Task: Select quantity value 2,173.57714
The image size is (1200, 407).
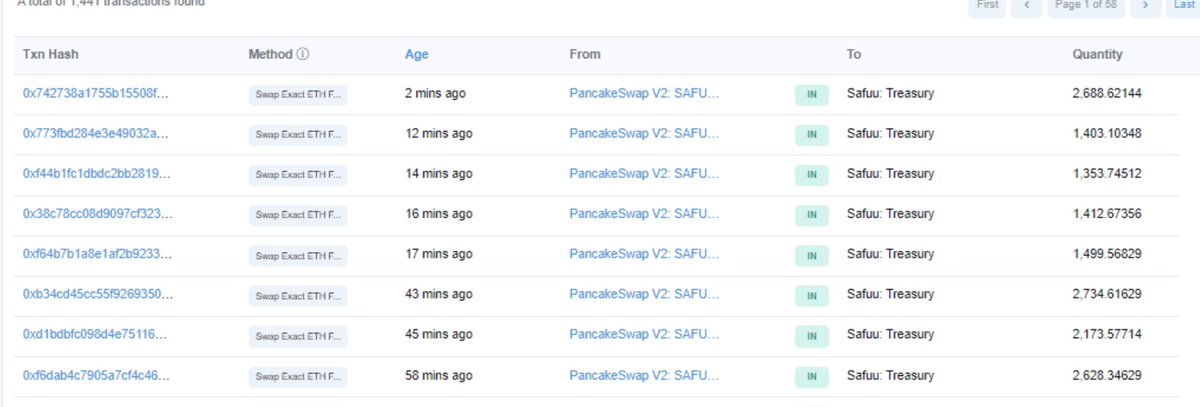Action: coord(1107,334)
